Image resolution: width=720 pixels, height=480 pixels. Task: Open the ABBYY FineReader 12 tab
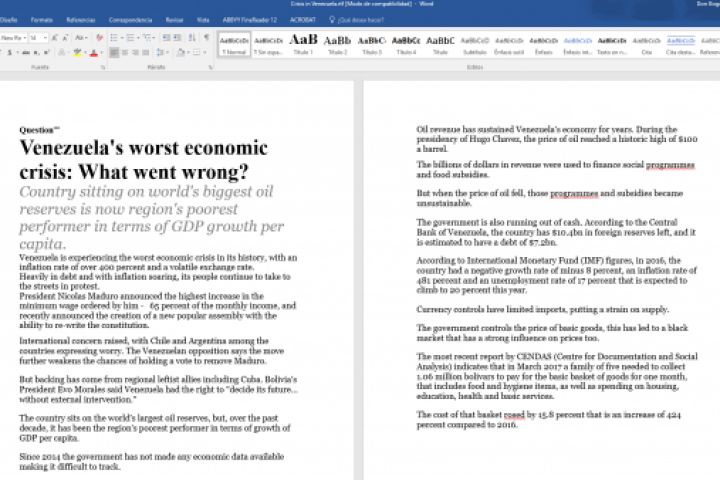250,20
